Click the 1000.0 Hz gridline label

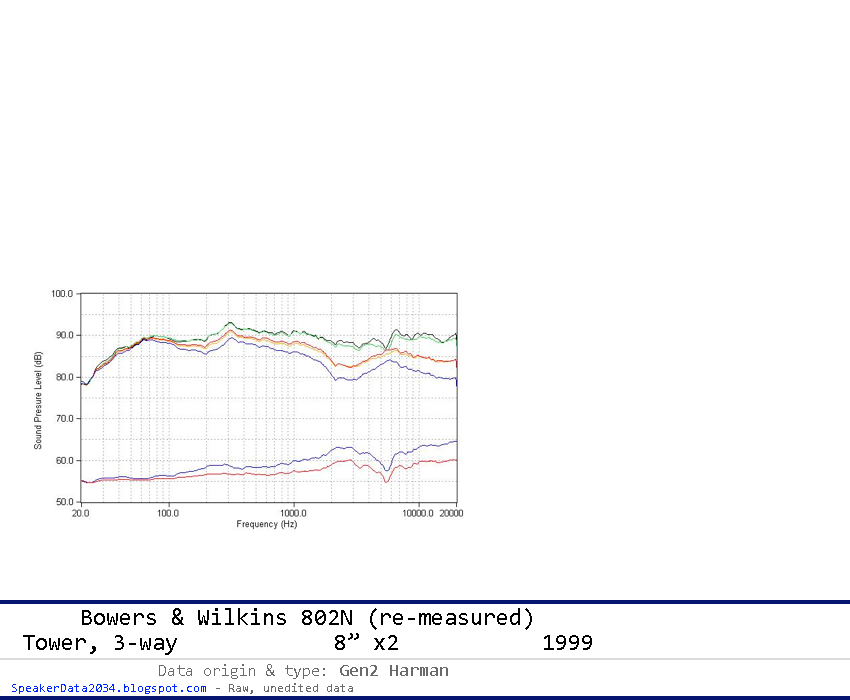294,511
